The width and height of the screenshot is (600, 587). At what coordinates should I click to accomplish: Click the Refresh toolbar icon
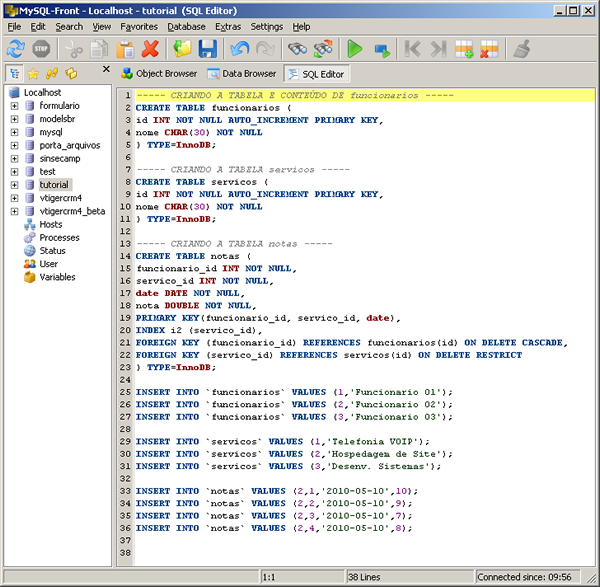coord(15,49)
